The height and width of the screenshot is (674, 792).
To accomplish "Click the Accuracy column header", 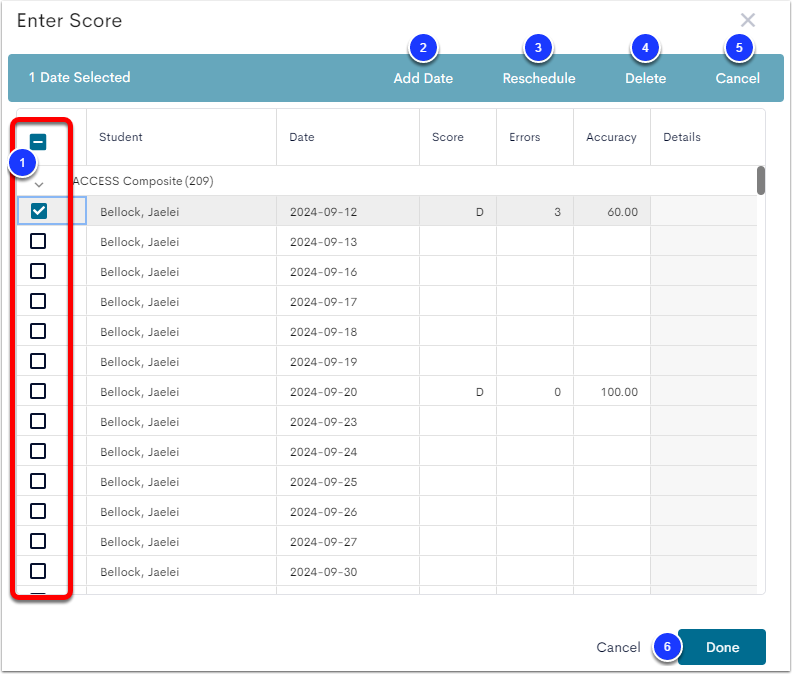I will (611, 137).
